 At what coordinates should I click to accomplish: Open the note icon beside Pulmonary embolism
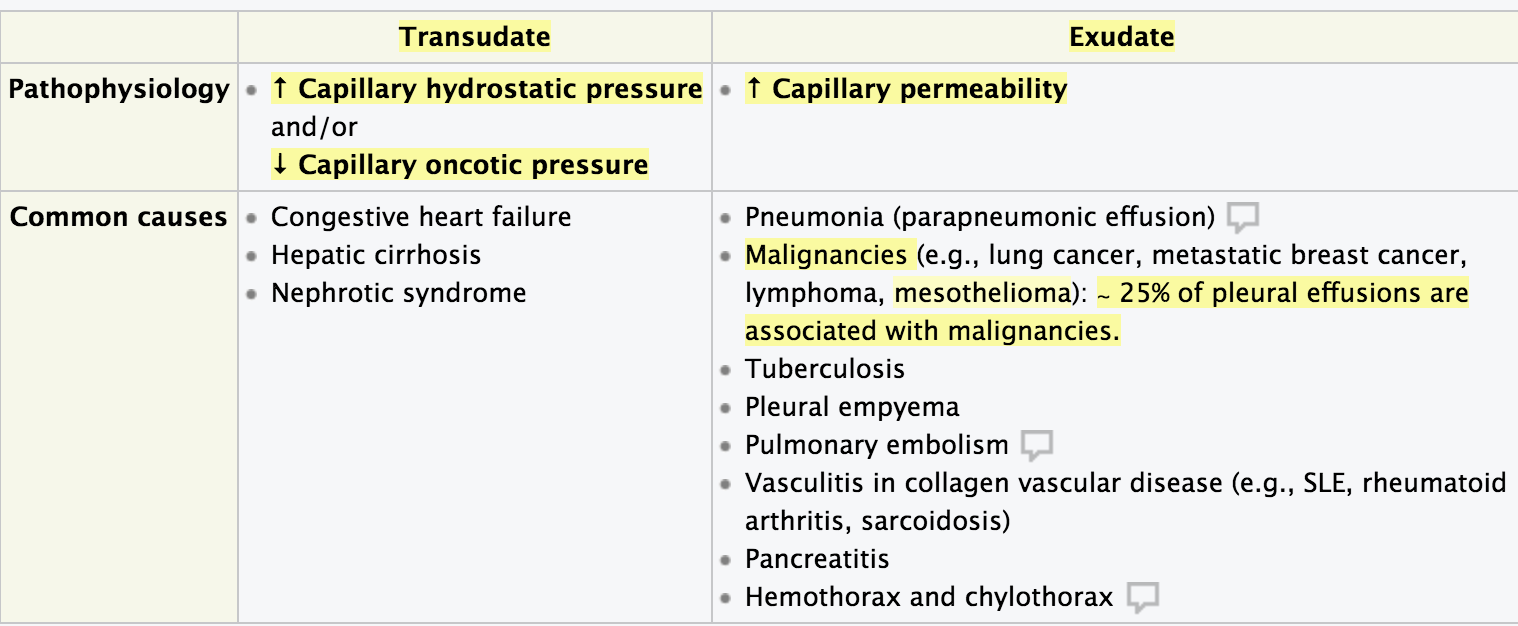click(1038, 445)
